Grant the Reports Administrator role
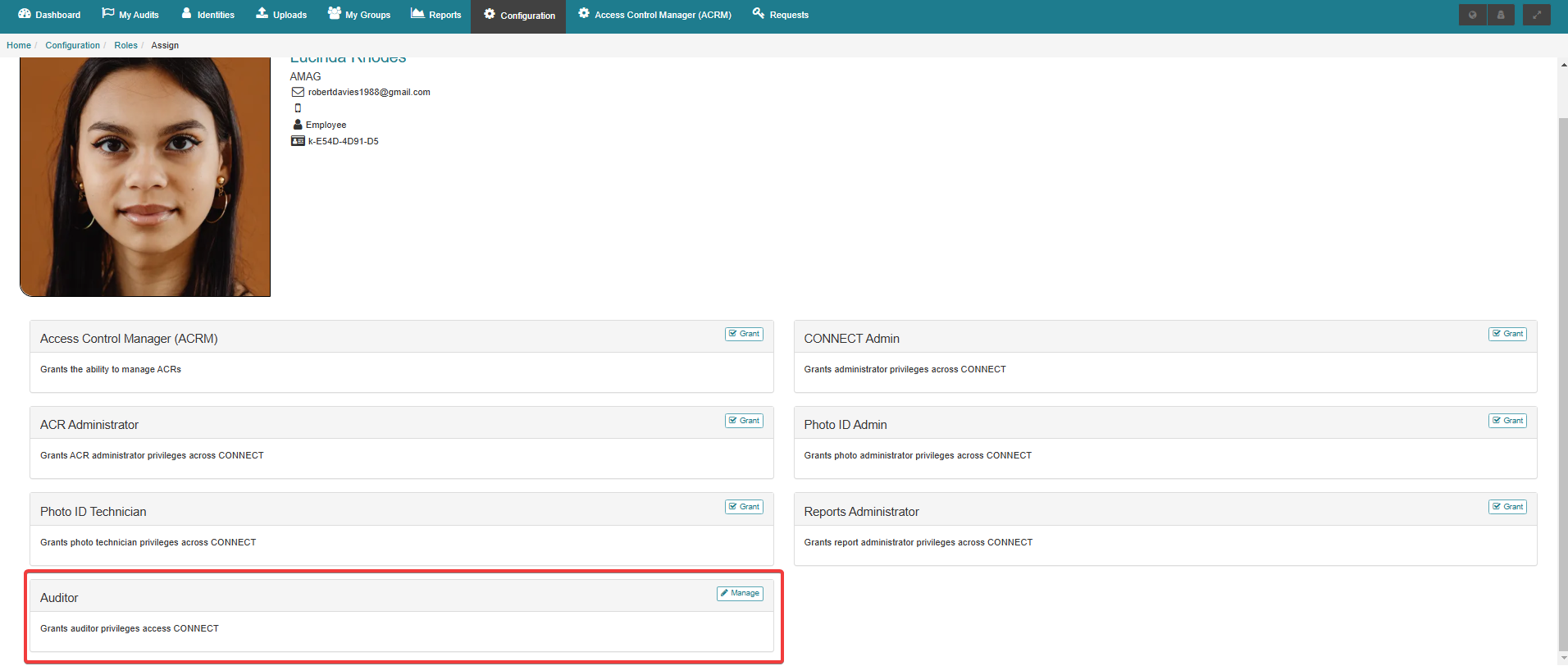 [1507, 507]
